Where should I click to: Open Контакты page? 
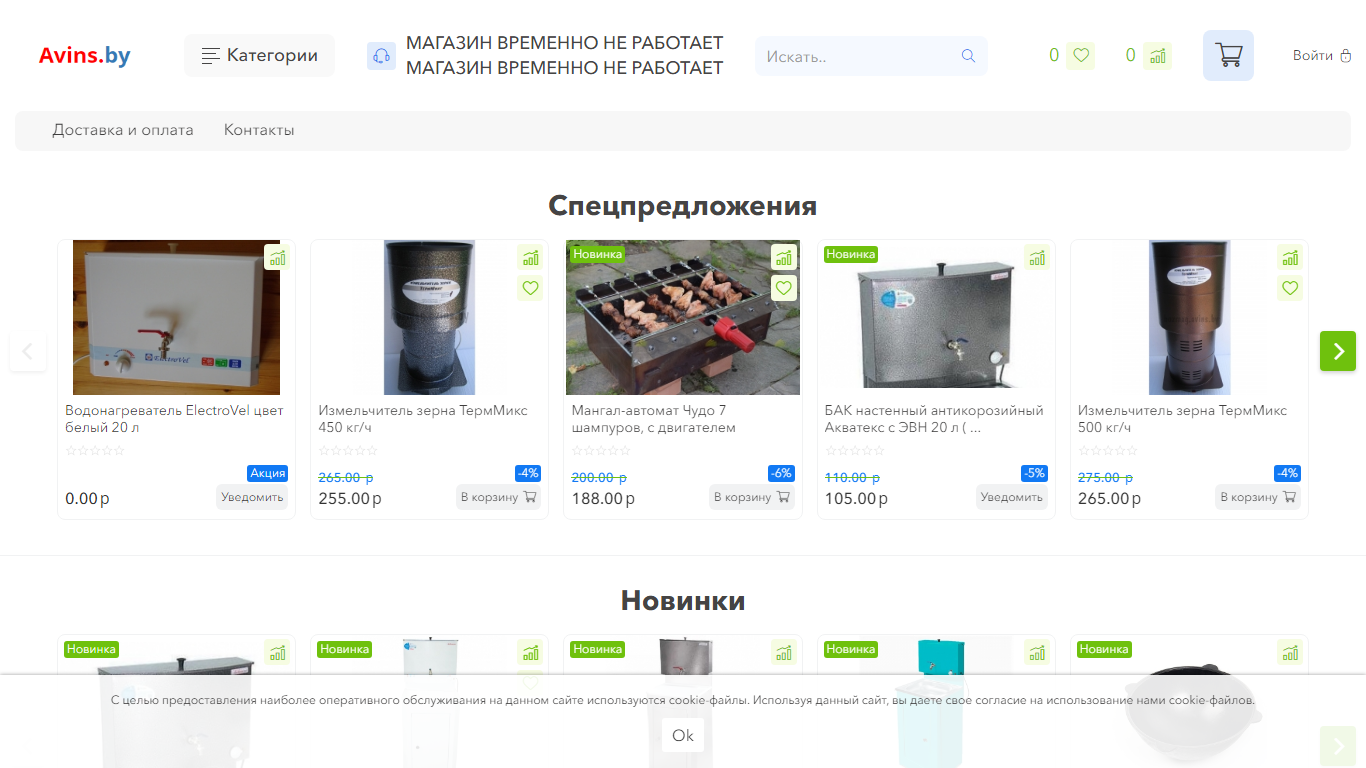[x=259, y=130]
